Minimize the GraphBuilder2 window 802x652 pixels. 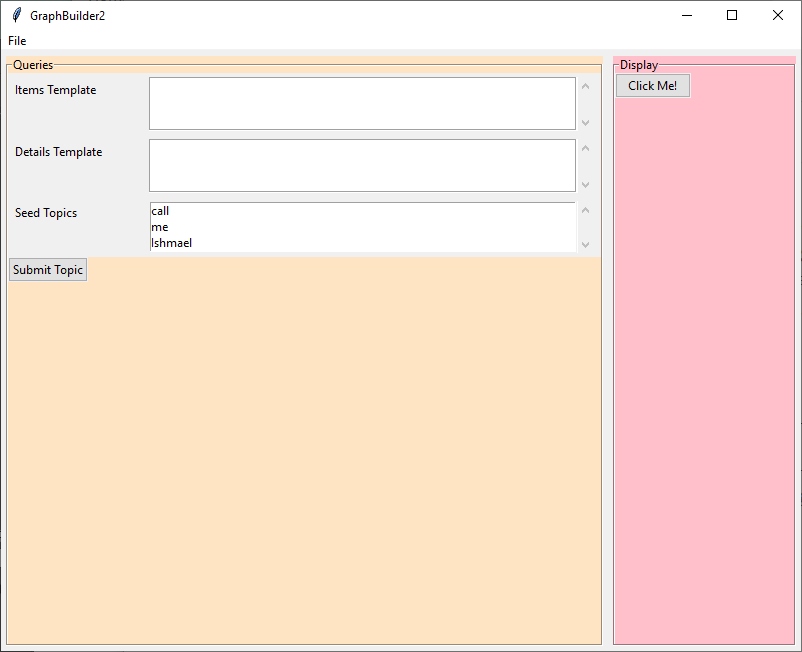point(687,15)
